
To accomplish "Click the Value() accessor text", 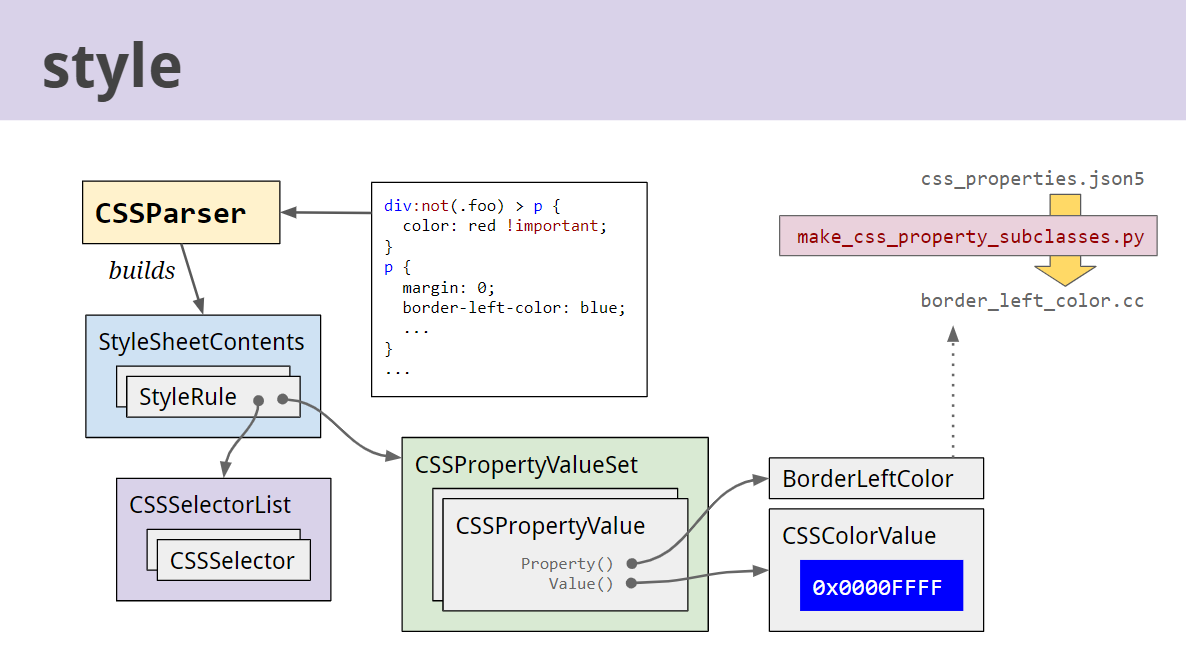I will (x=581, y=584).
